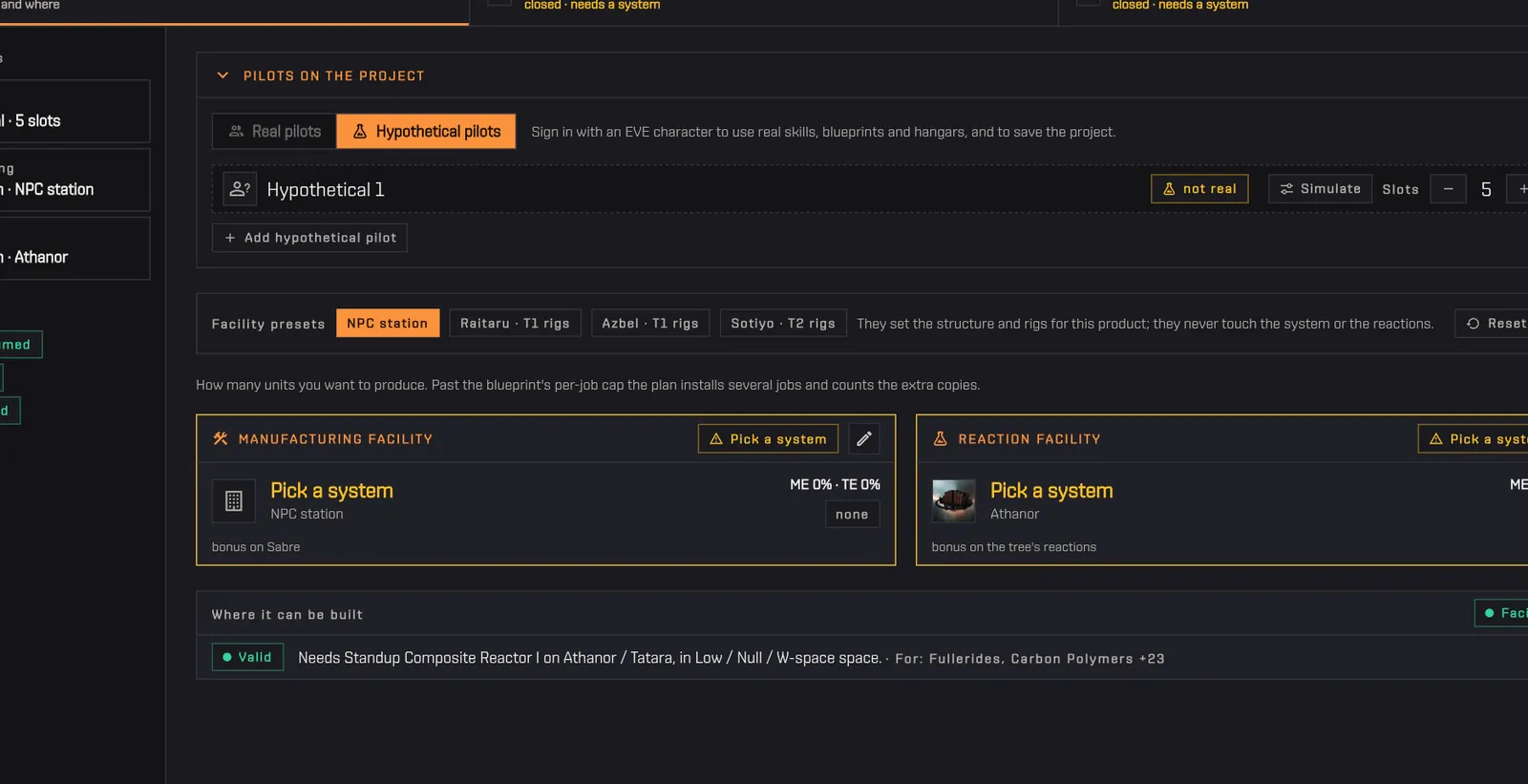The image size is (1528, 784).
Task: Select the Hypothetical pilots tab
Action: 426,132
